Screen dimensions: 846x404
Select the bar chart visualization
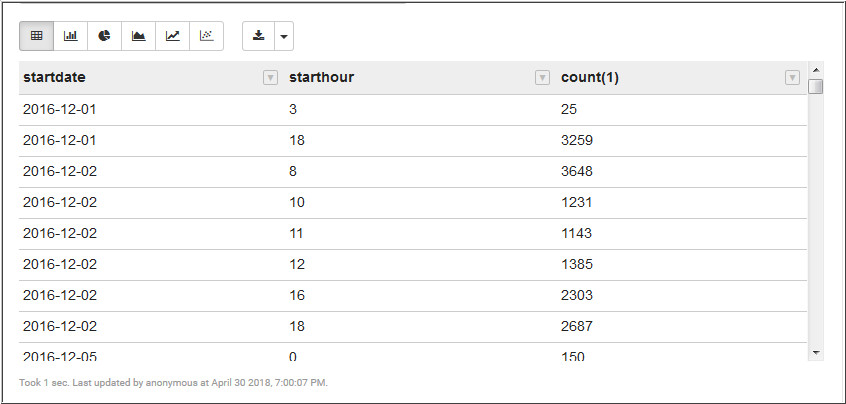[71, 36]
